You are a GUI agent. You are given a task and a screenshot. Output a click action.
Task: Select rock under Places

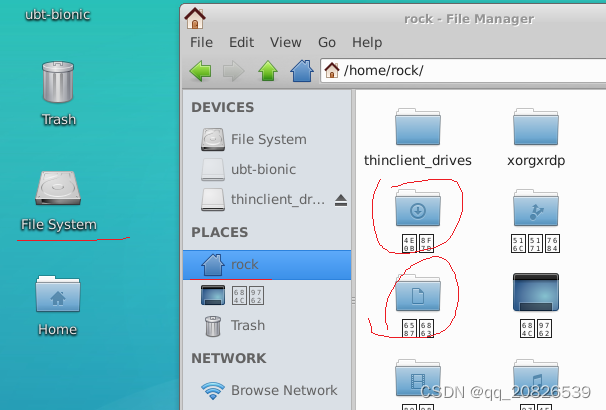(x=267, y=265)
